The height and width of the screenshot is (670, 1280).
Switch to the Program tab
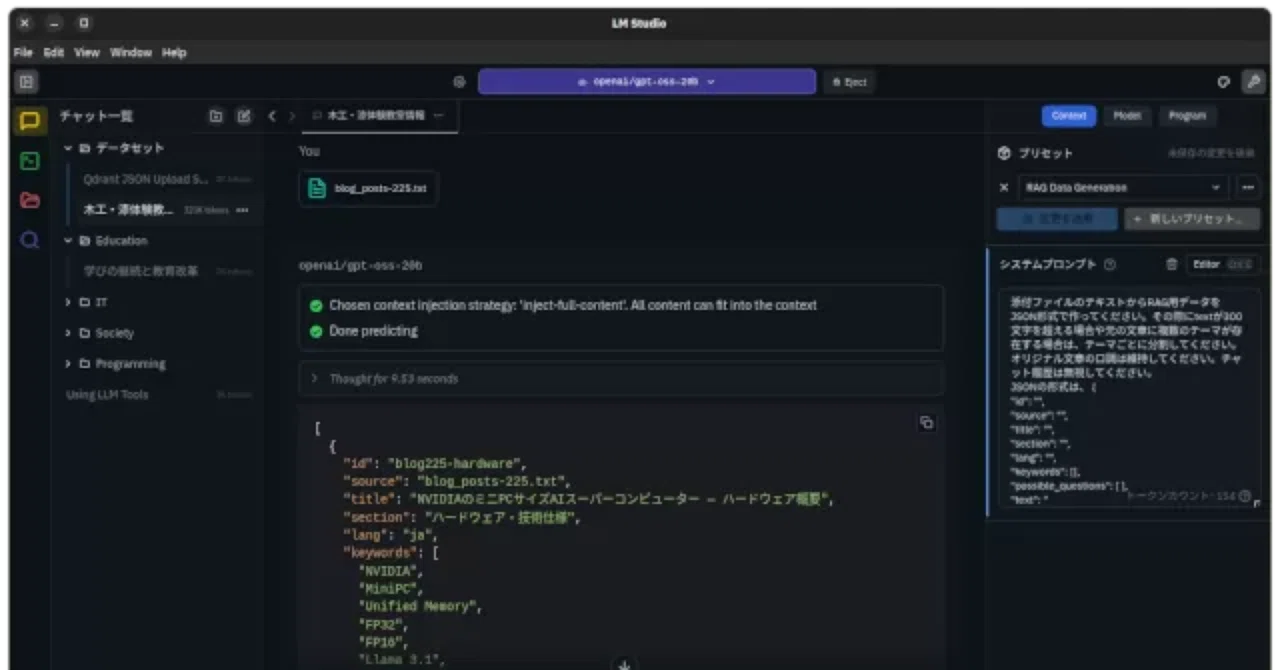(x=1187, y=116)
